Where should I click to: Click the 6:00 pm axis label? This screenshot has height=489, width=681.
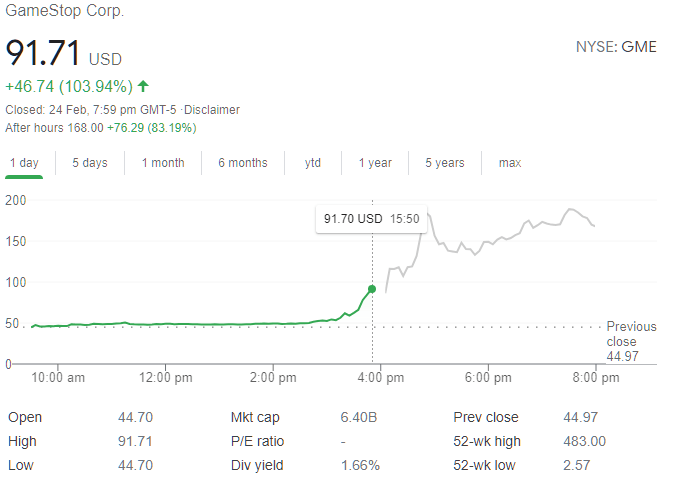point(488,378)
